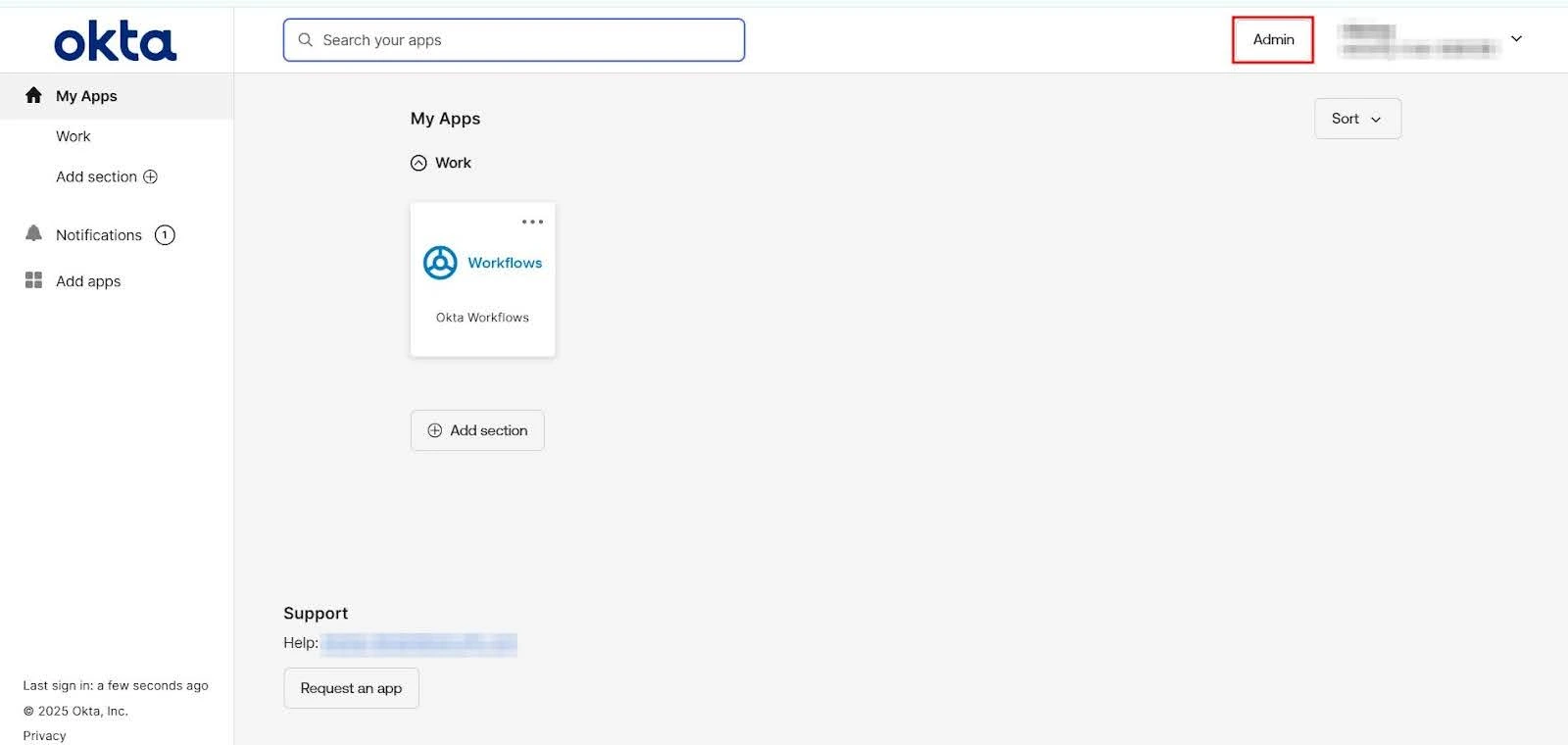
Task: Click Add section in the sidebar
Action: [96, 176]
